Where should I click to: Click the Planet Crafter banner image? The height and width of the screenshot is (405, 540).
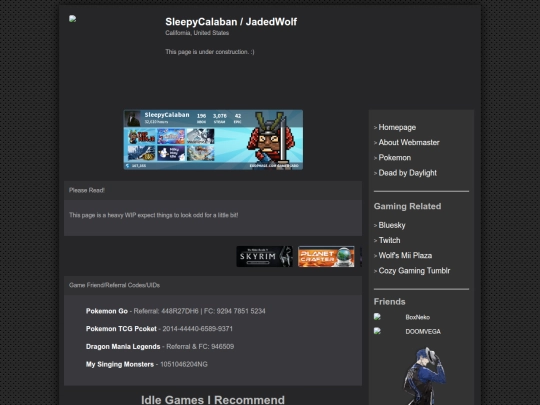click(x=326, y=257)
